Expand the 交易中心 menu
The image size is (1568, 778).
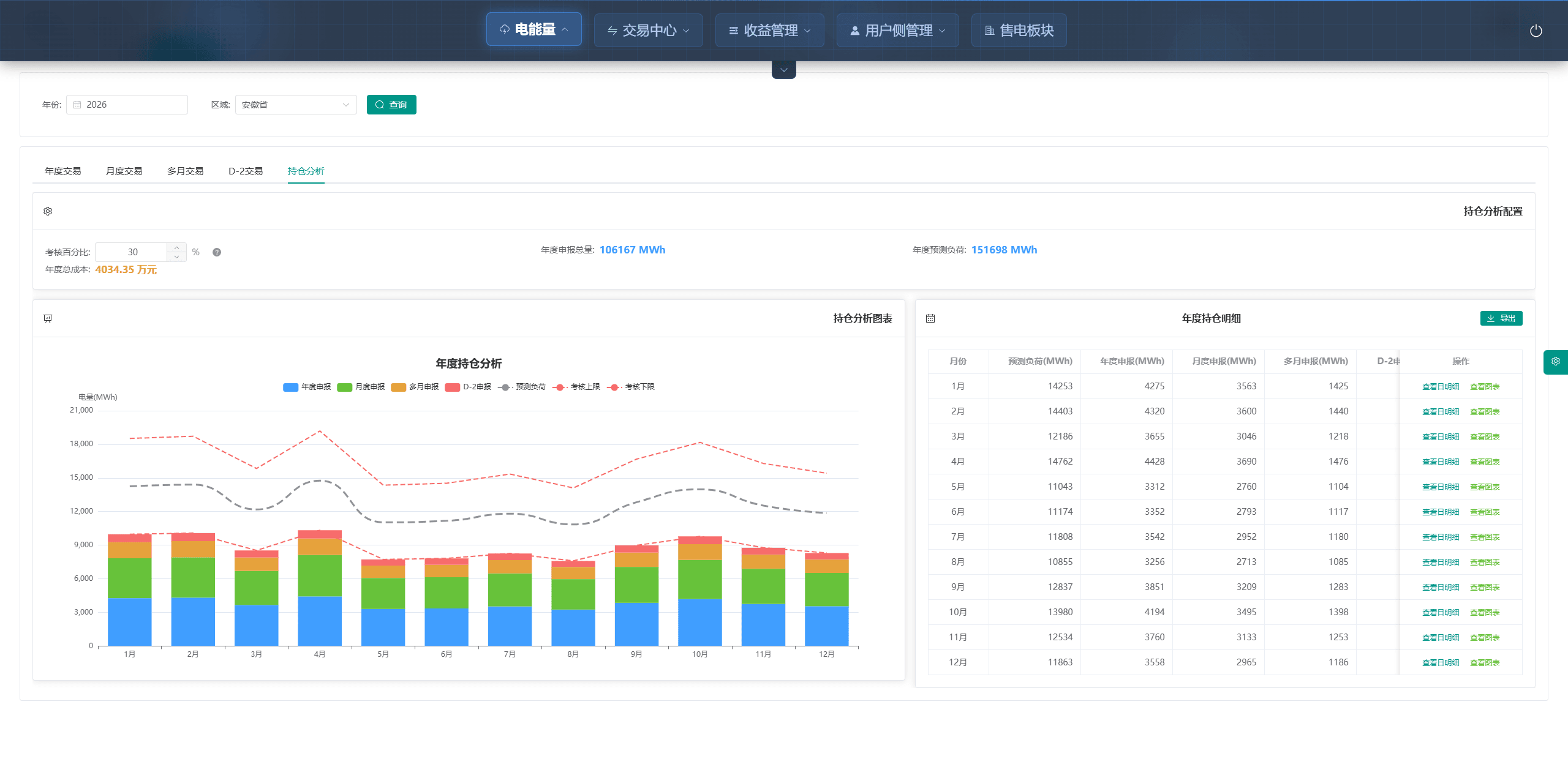(x=648, y=31)
